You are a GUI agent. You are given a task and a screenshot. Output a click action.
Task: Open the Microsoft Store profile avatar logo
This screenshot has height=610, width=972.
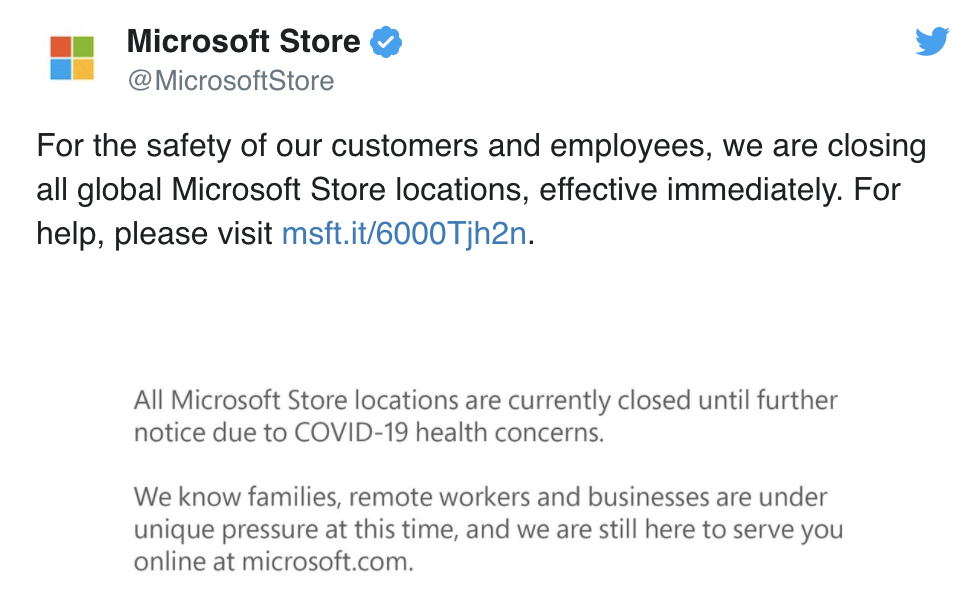click(72, 58)
